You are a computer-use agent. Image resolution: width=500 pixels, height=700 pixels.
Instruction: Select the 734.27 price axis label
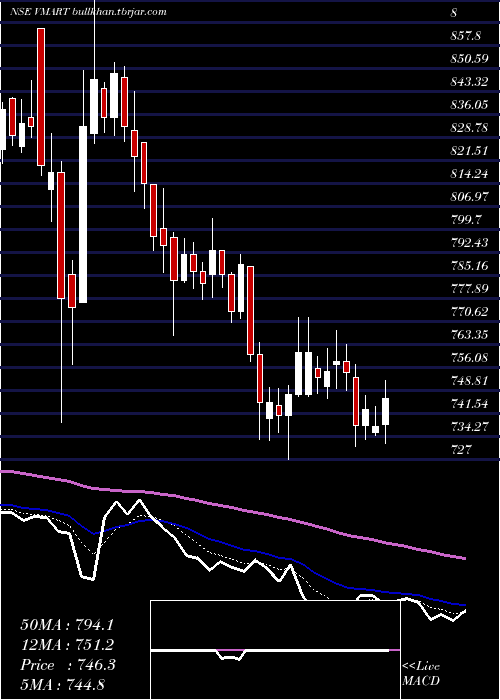point(469,427)
